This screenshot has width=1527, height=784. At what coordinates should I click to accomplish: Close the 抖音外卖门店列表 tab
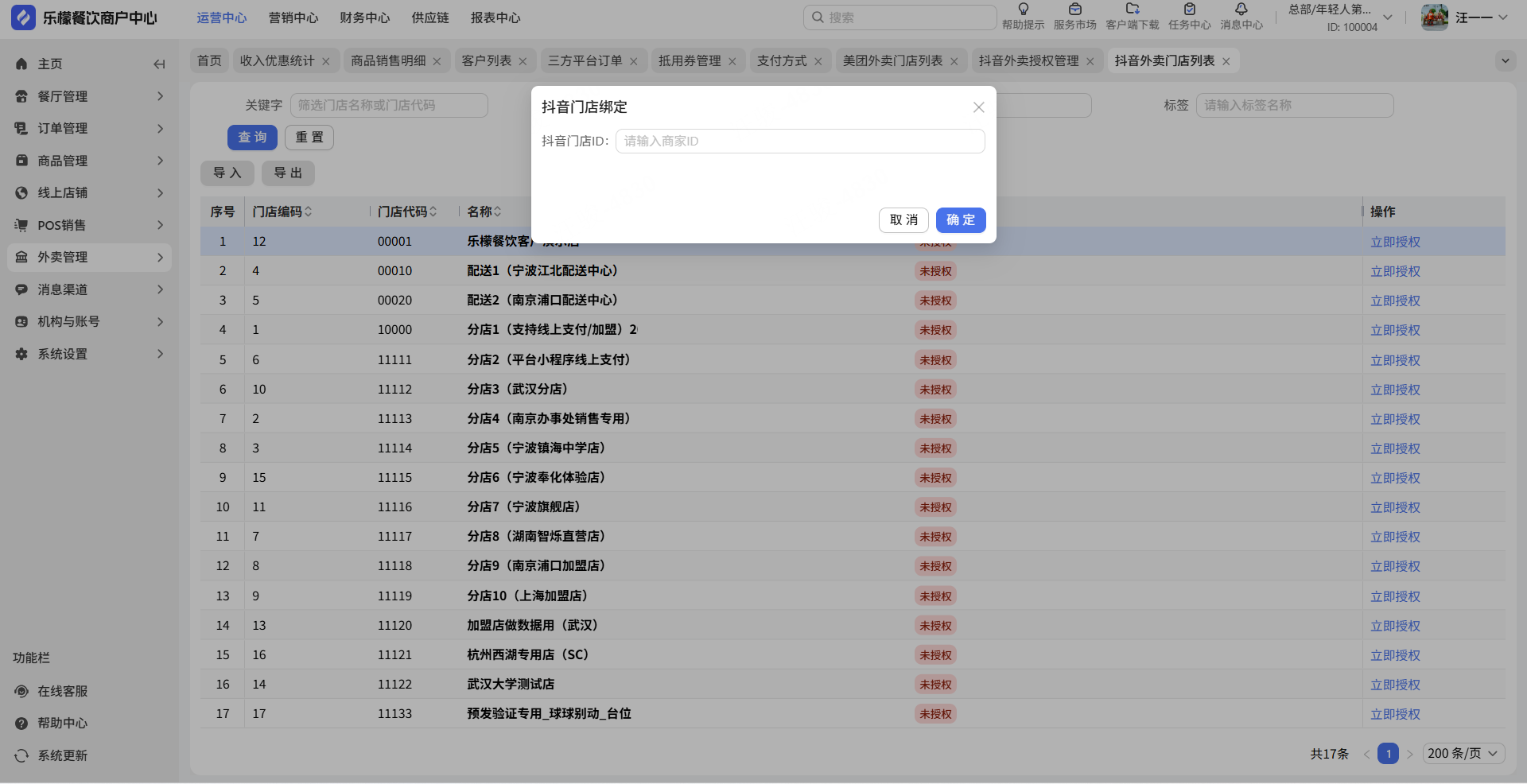pos(1226,61)
